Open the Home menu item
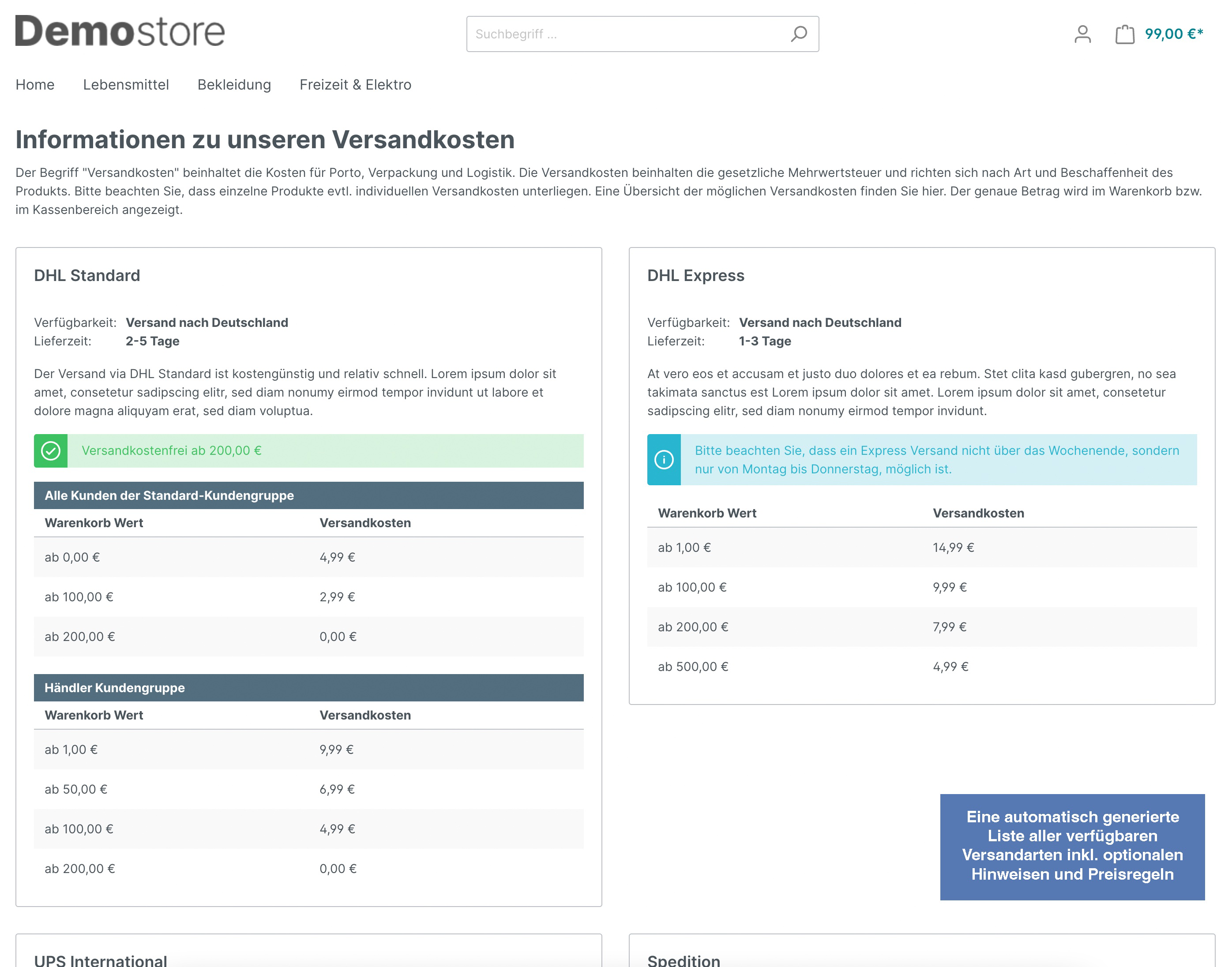 coord(35,84)
